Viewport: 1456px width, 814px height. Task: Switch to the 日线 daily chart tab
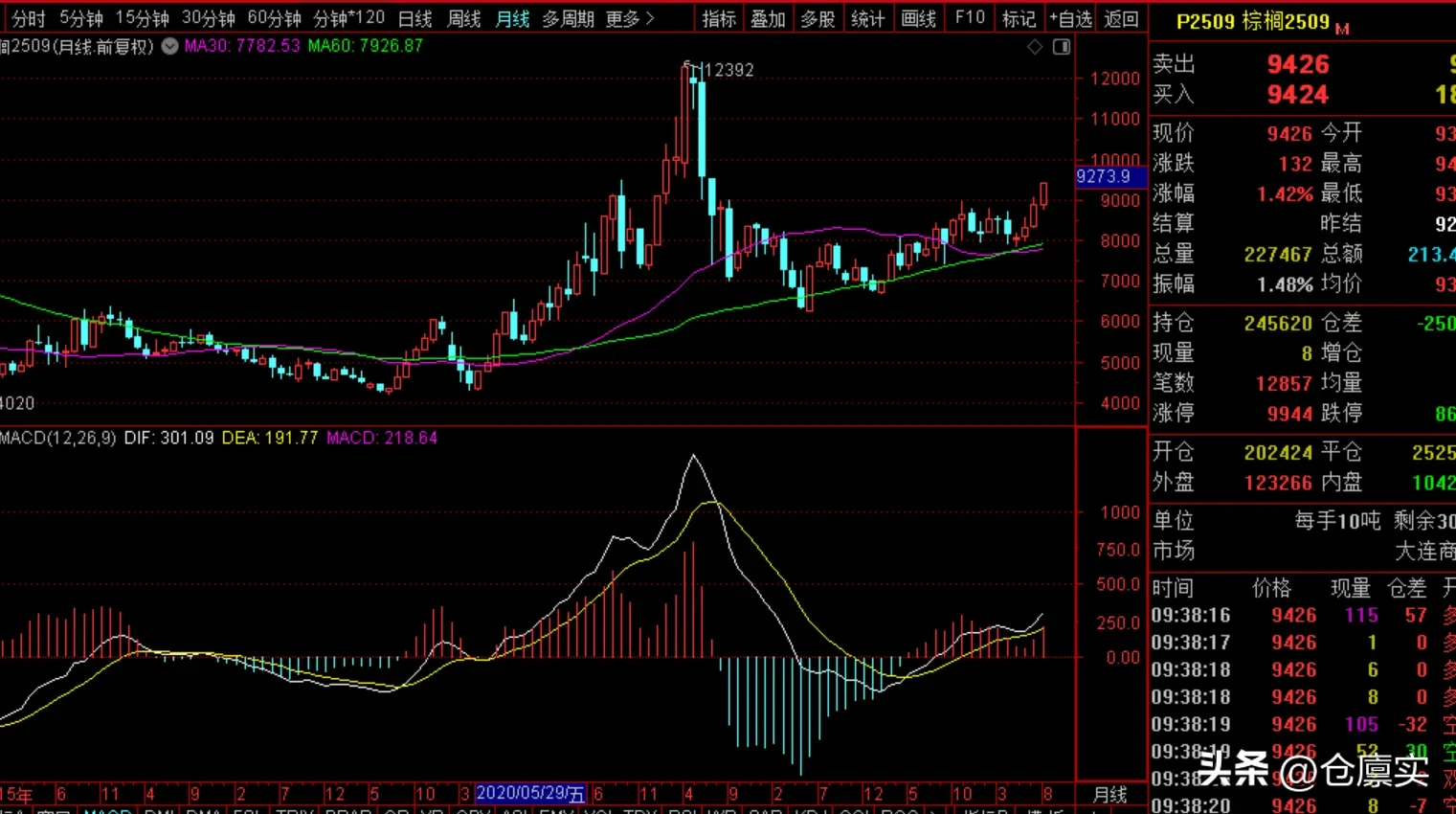click(x=414, y=18)
